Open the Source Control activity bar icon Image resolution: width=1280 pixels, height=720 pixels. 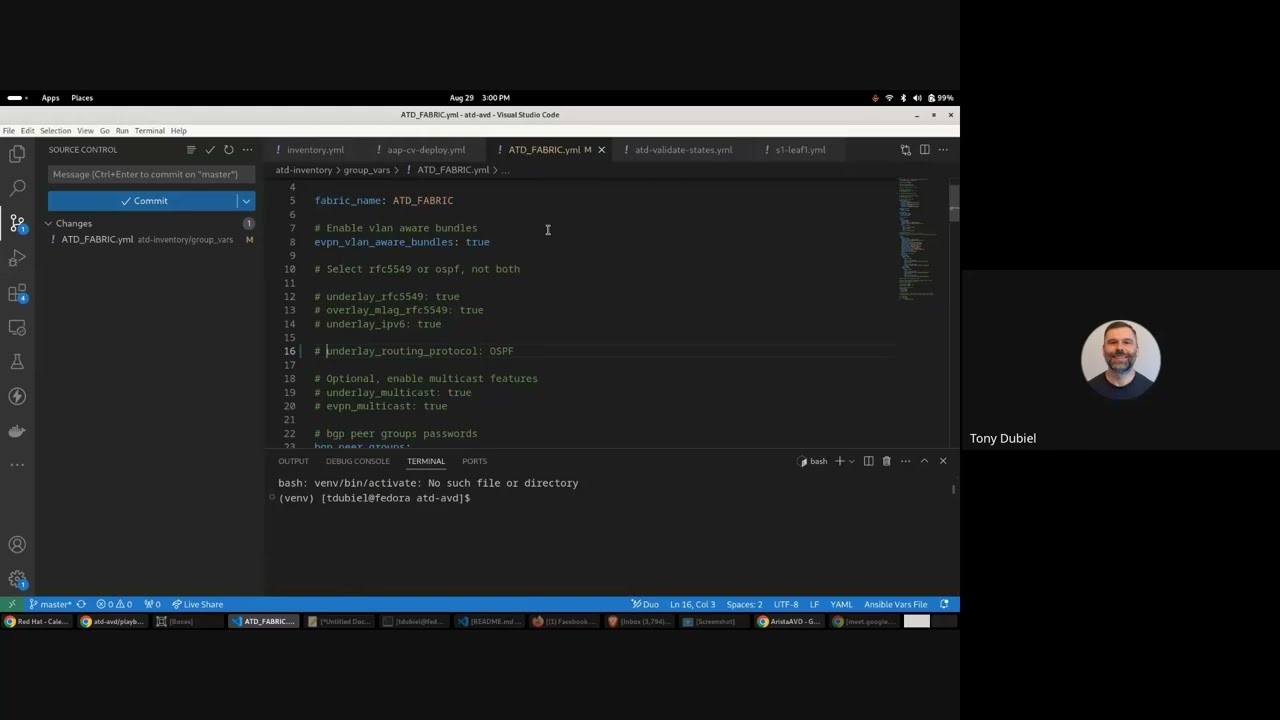pyautogui.click(x=17, y=223)
